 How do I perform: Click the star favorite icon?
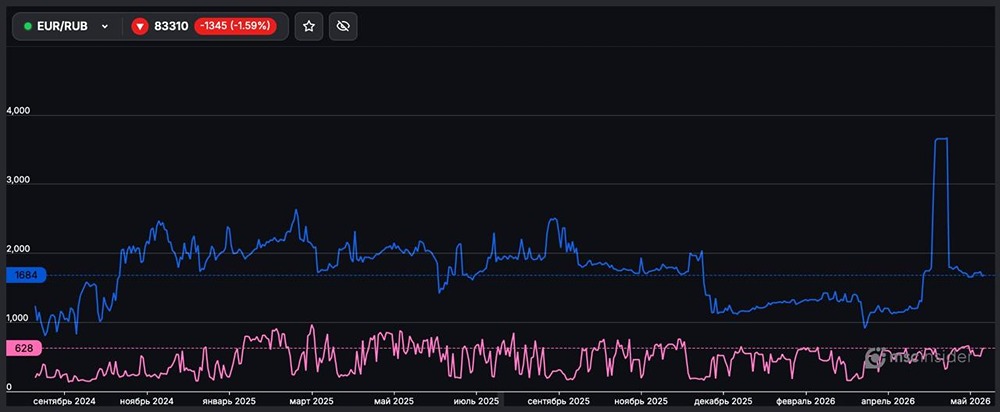coord(309,26)
